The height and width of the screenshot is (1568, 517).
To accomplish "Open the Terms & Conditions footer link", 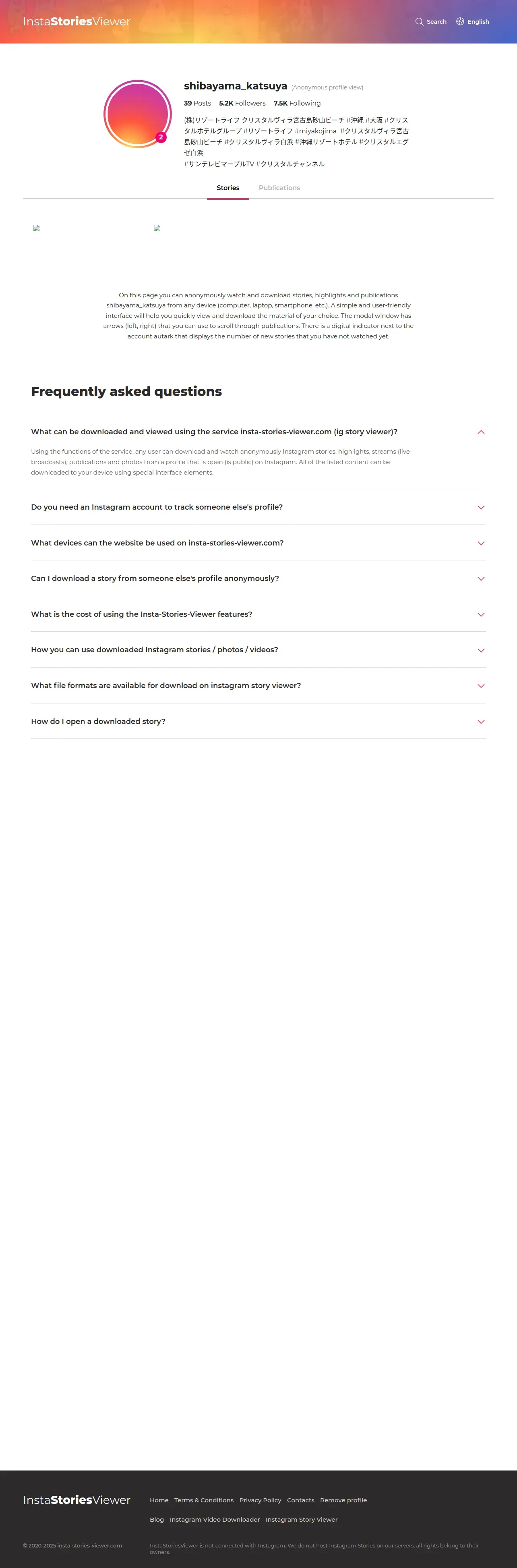I will pos(204,1500).
